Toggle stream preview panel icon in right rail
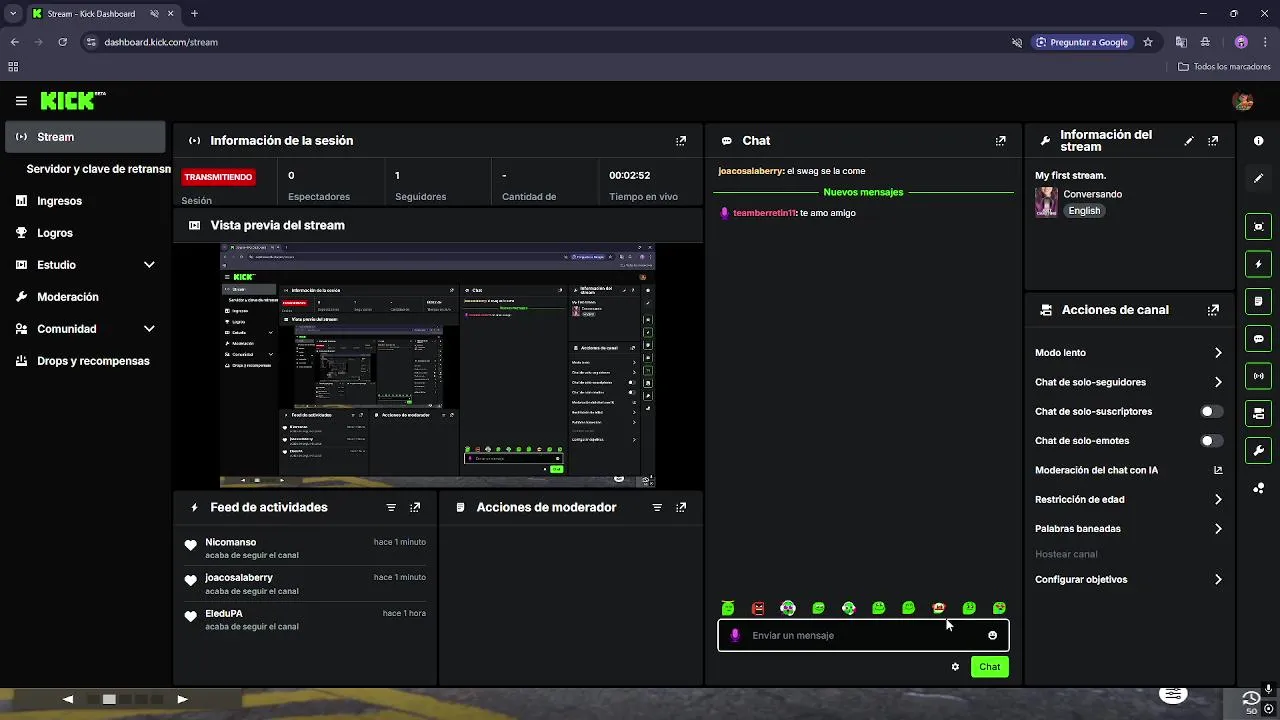The width and height of the screenshot is (1280, 720). pyautogui.click(x=1259, y=227)
